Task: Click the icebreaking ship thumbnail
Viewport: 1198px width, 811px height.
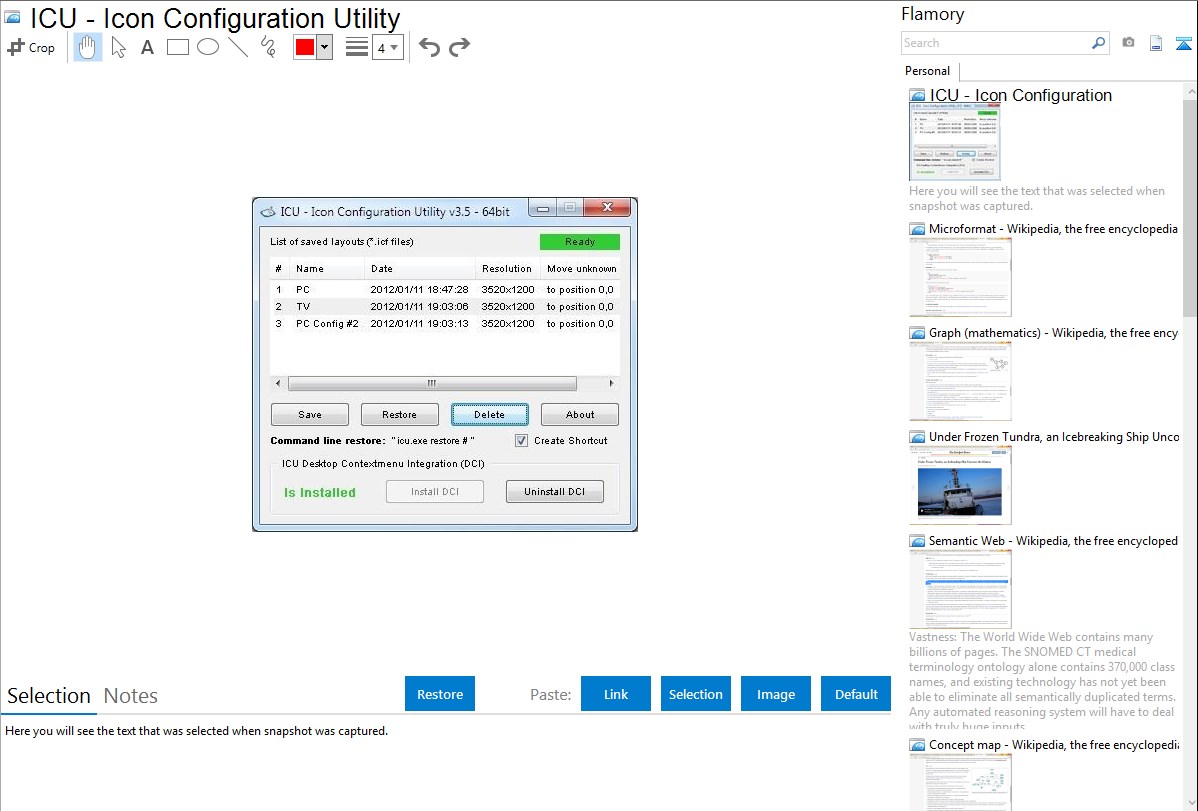Action: coord(960,485)
